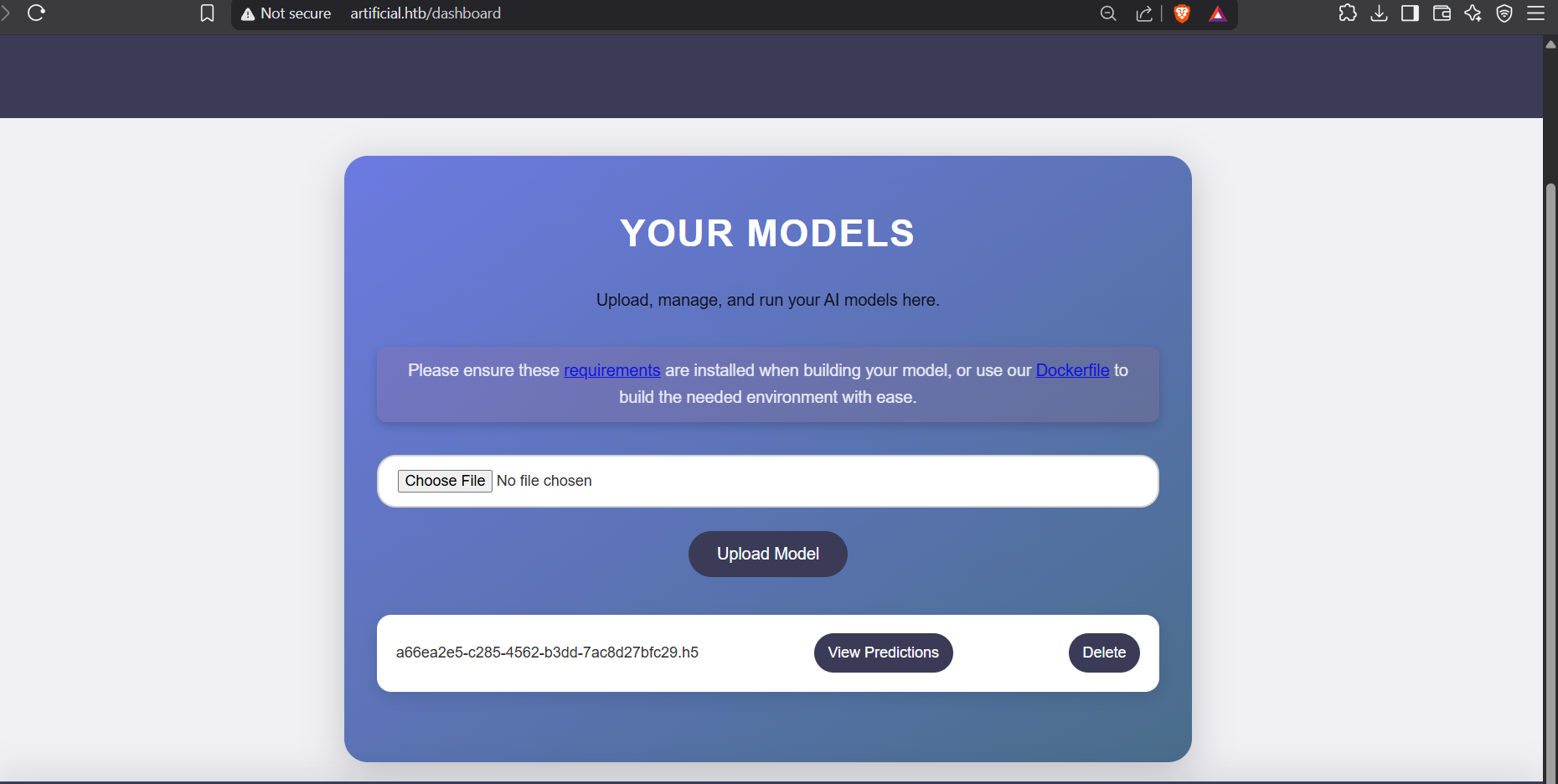
Task: Click the scrollbar up arrow
Action: point(1550,44)
